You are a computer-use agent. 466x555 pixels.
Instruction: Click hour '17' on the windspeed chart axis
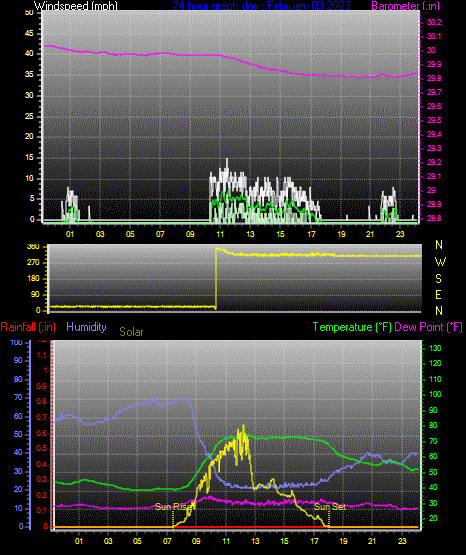[x=311, y=234]
